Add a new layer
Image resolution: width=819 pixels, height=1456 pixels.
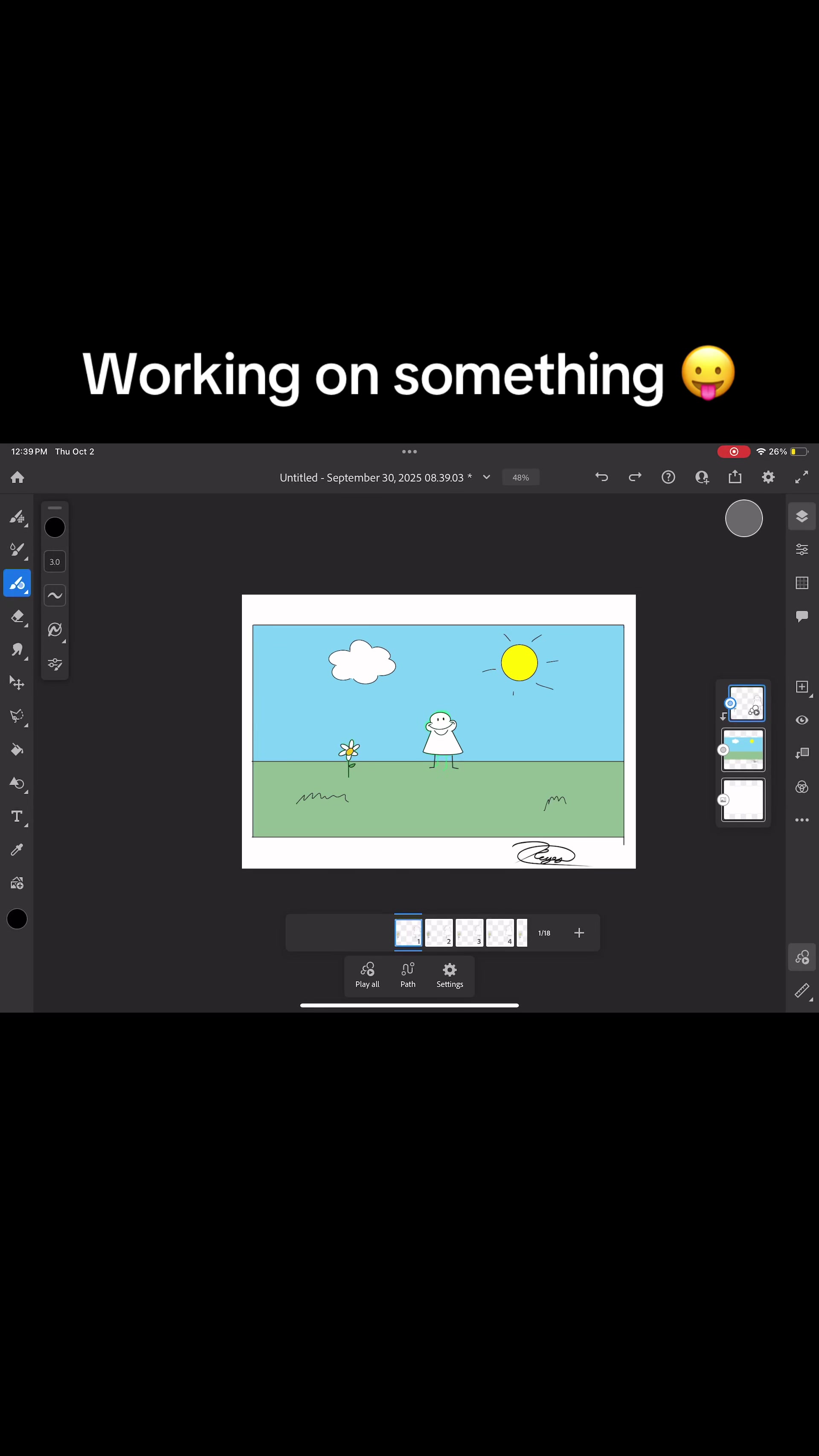coord(802,687)
